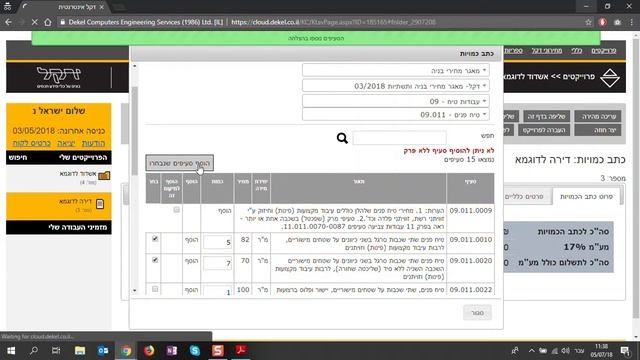Open the הודעות link in user panel
The width and height of the screenshot is (640, 360).
(93, 143)
